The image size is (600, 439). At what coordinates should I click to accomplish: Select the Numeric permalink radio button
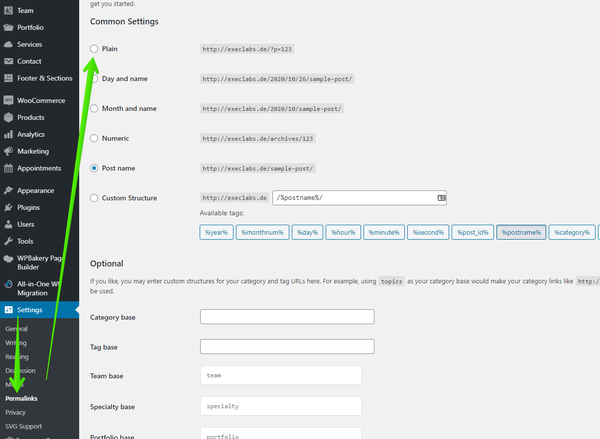click(x=94, y=138)
